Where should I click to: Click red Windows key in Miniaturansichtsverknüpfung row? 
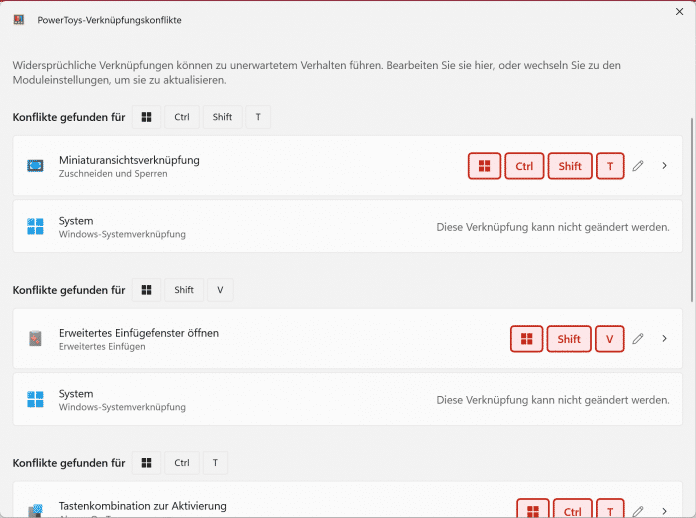click(484, 166)
